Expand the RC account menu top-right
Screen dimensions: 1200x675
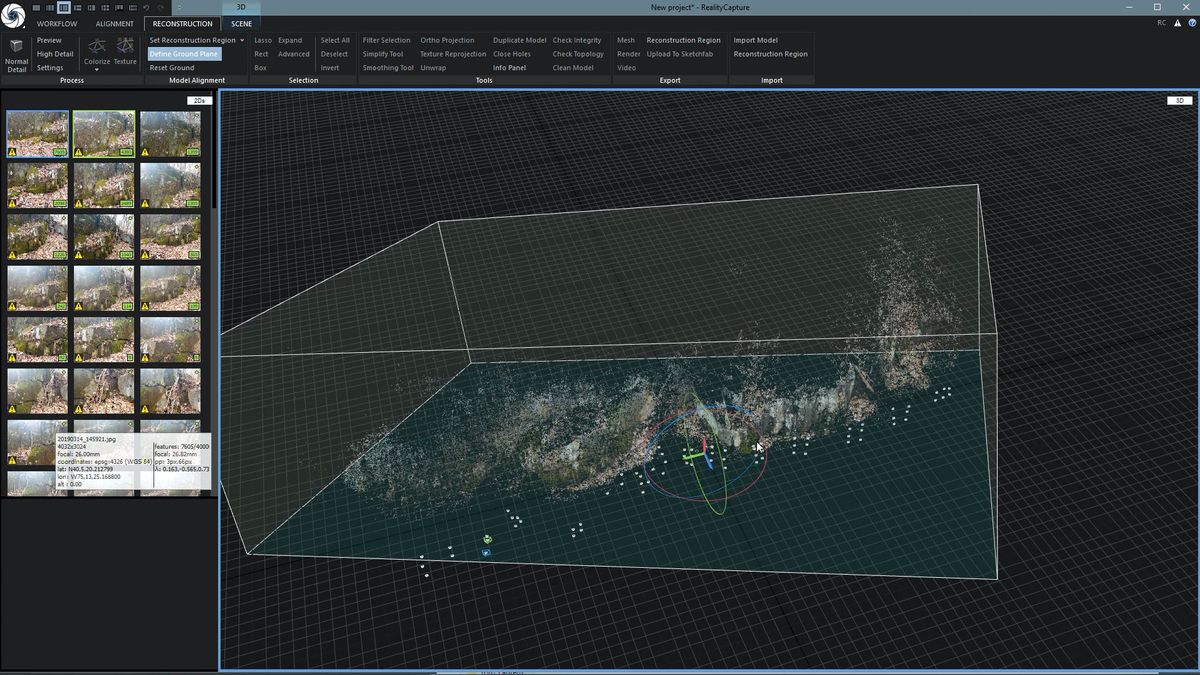(1160, 22)
